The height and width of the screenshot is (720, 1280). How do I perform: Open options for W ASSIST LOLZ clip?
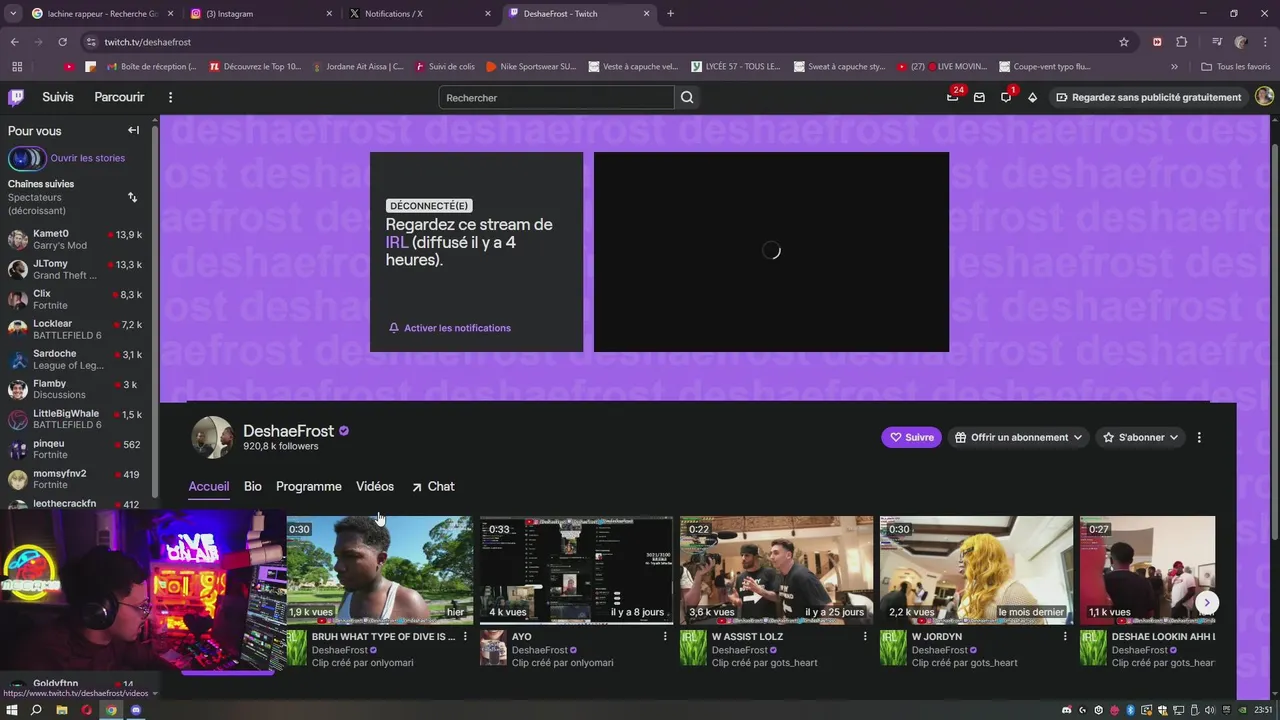click(865, 636)
